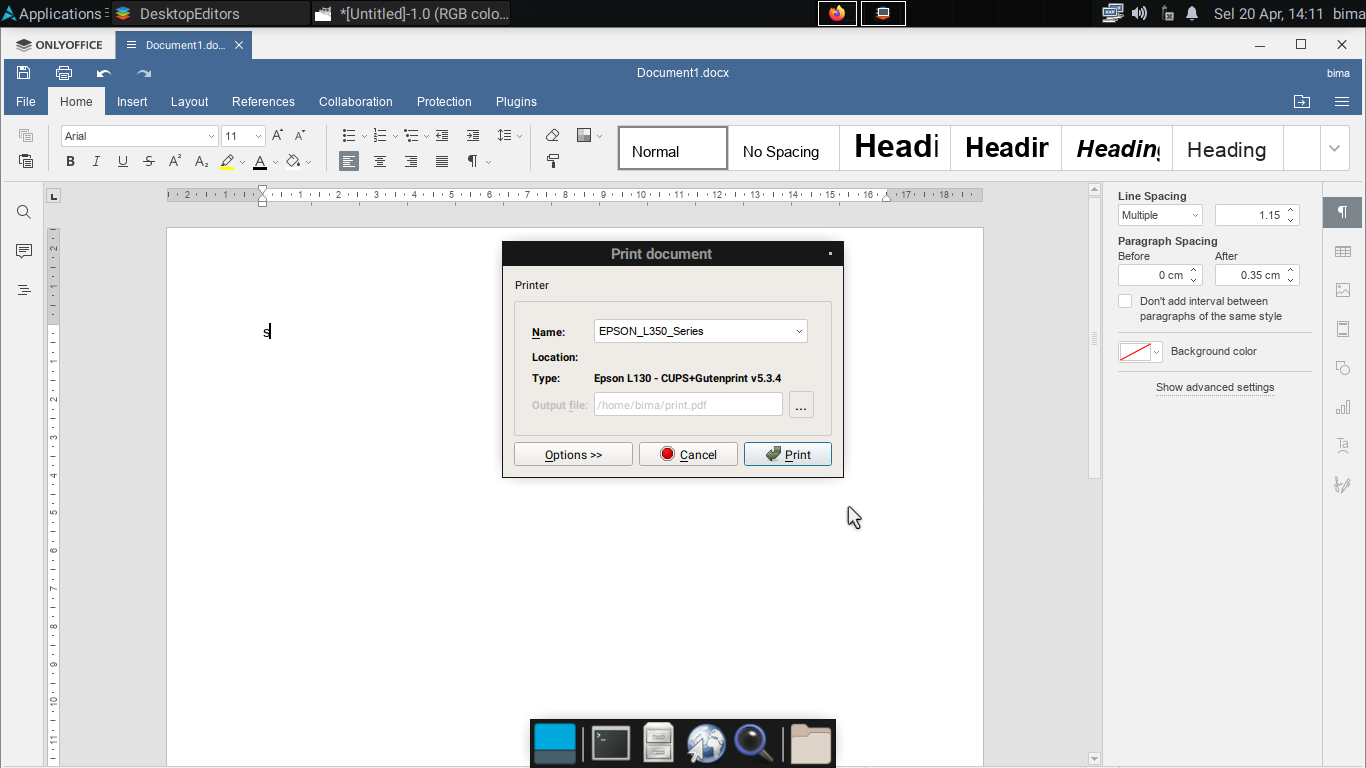Align text center
Image resolution: width=1366 pixels, height=768 pixels.
pyautogui.click(x=380, y=161)
